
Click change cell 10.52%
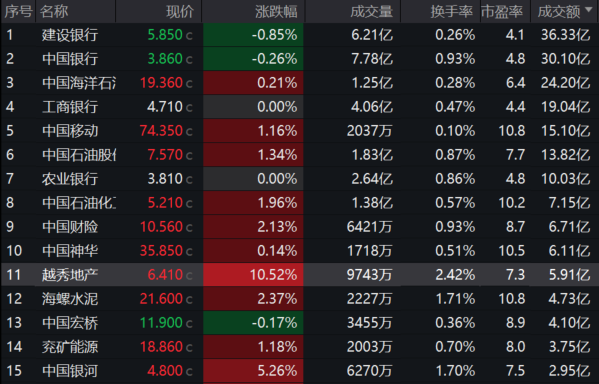point(253,275)
